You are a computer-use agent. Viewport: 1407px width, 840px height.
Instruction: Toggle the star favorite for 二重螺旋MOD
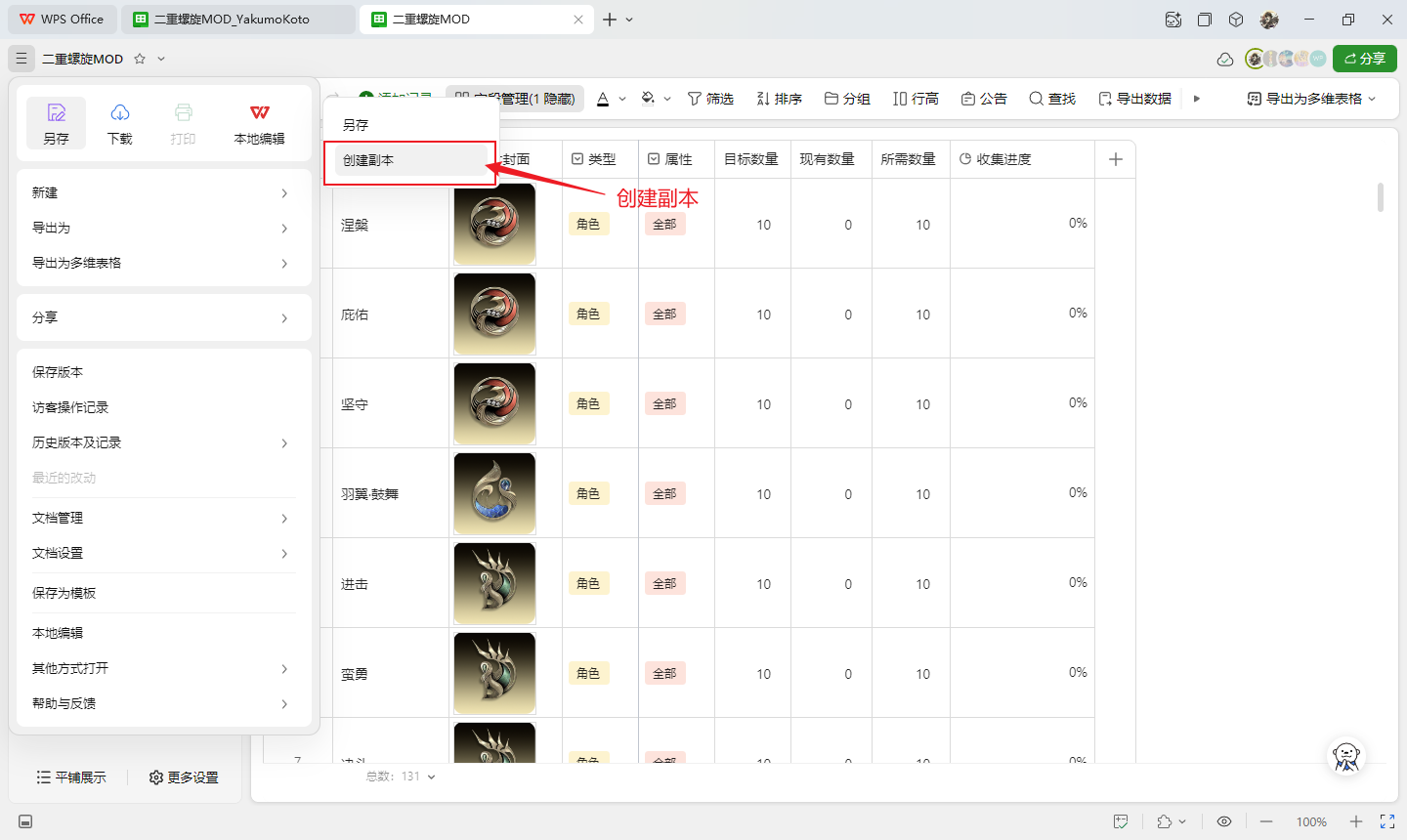click(x=140, y=59)
